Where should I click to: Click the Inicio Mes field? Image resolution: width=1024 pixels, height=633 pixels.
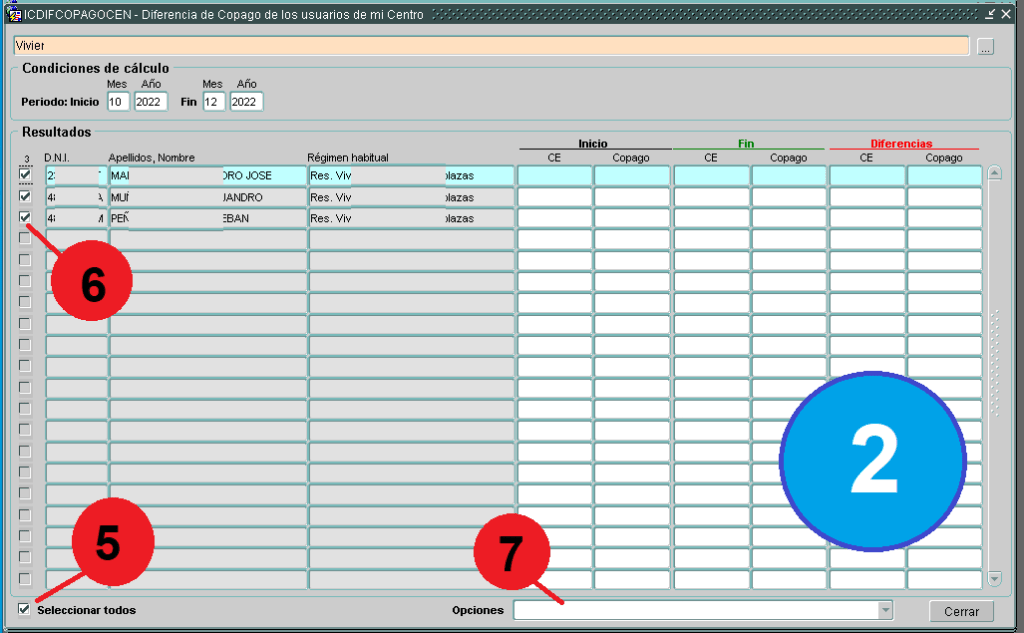(118, 102)
